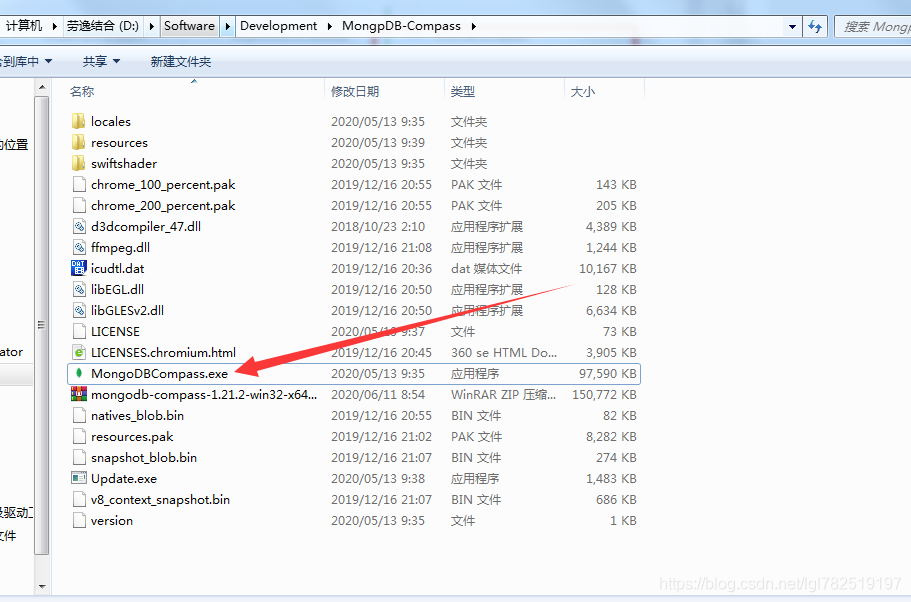This screenshot has height=602, width=911.
Task: Open the 共享 dropdown menu
Action: (101, 61)
